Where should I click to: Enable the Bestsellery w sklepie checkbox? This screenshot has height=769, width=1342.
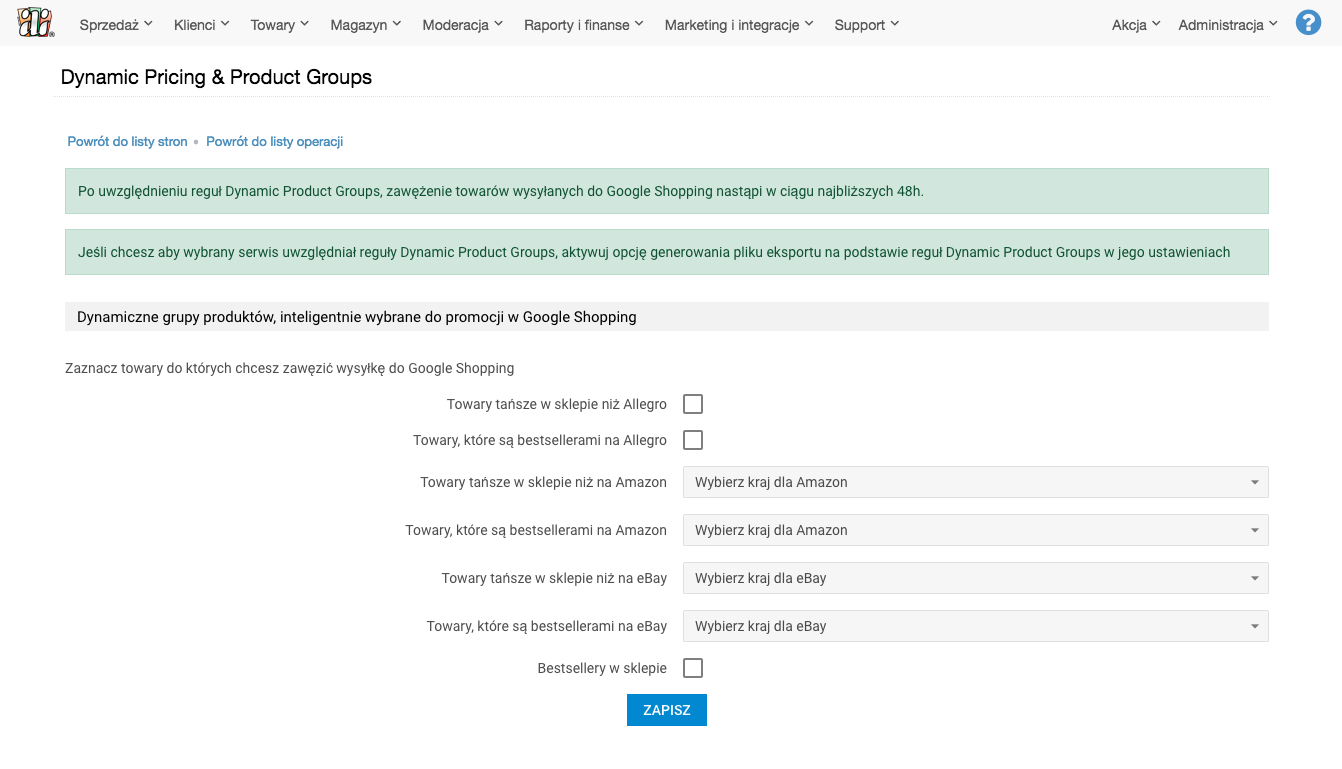pyautogui.click(x=693, y=668)
